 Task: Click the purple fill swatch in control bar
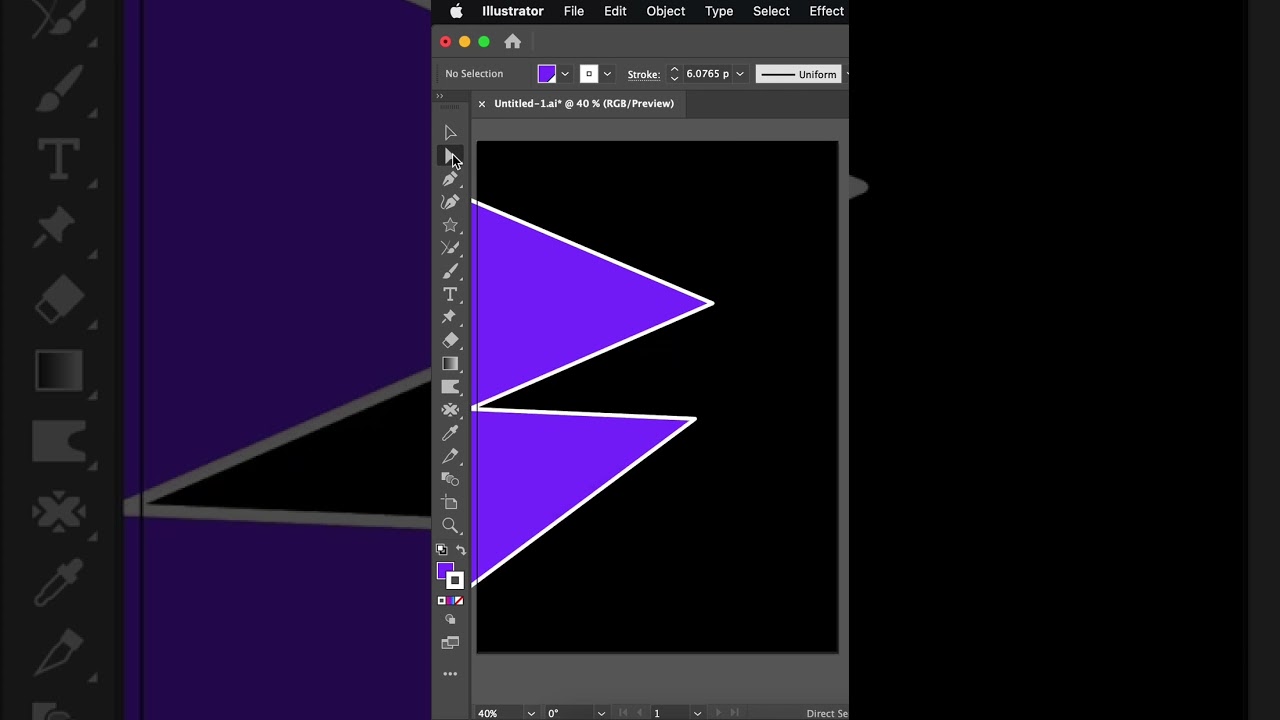click(x=547, y=74)
